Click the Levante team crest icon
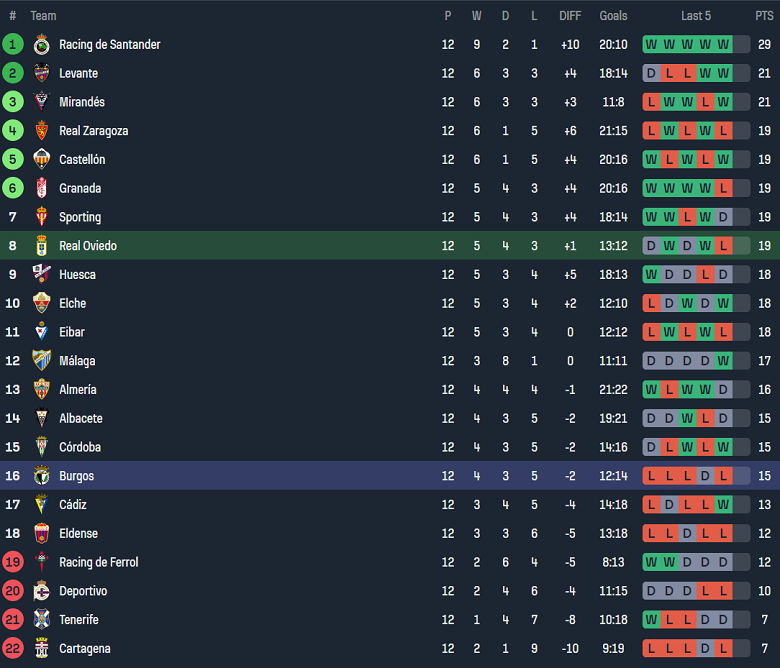 (42, 73)
